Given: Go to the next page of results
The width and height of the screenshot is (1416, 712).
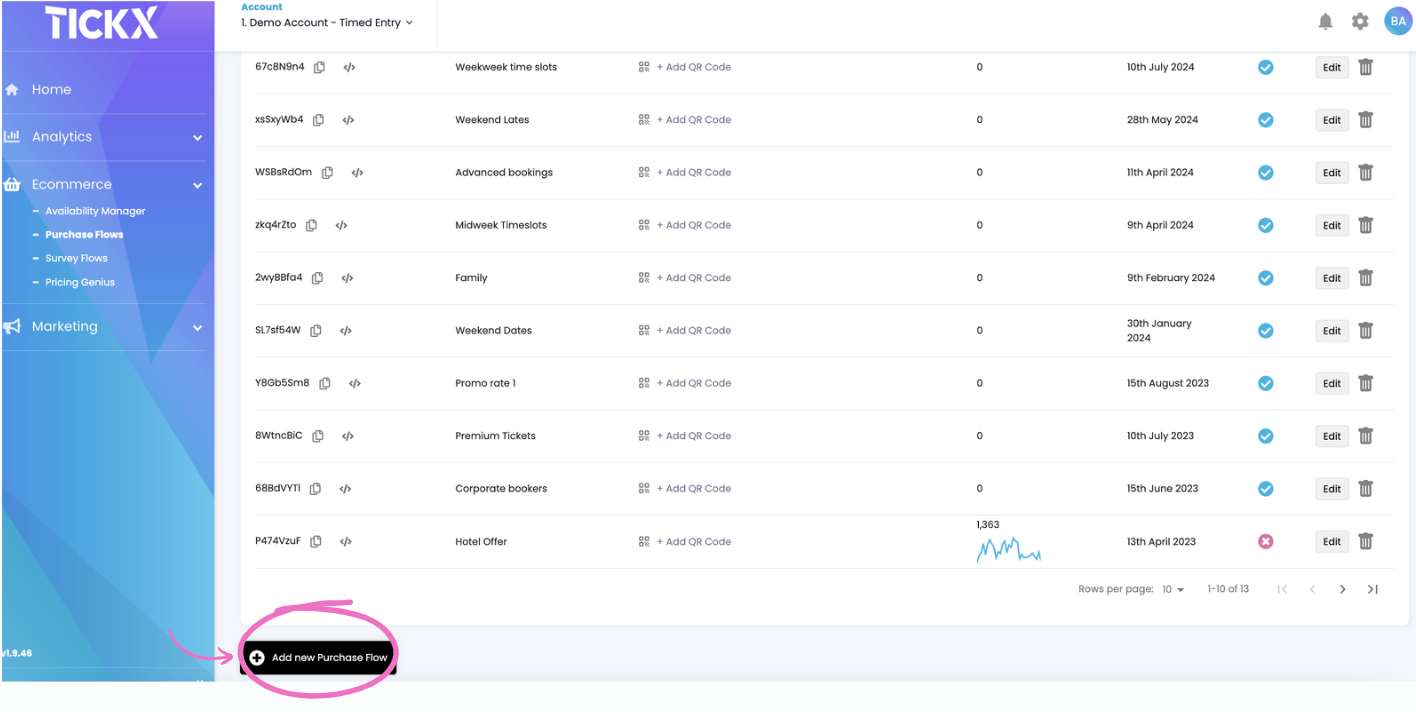Looking at the screenshot, I should click(1342, 589).
